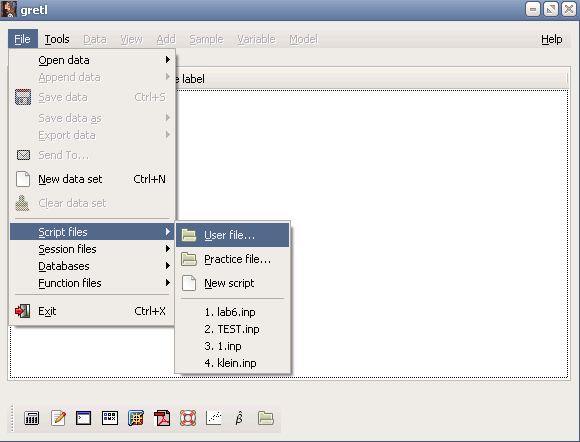Click the Exit door icon
Image resolution: width=580 pixels, height=442 pixels.
(23, 311)
